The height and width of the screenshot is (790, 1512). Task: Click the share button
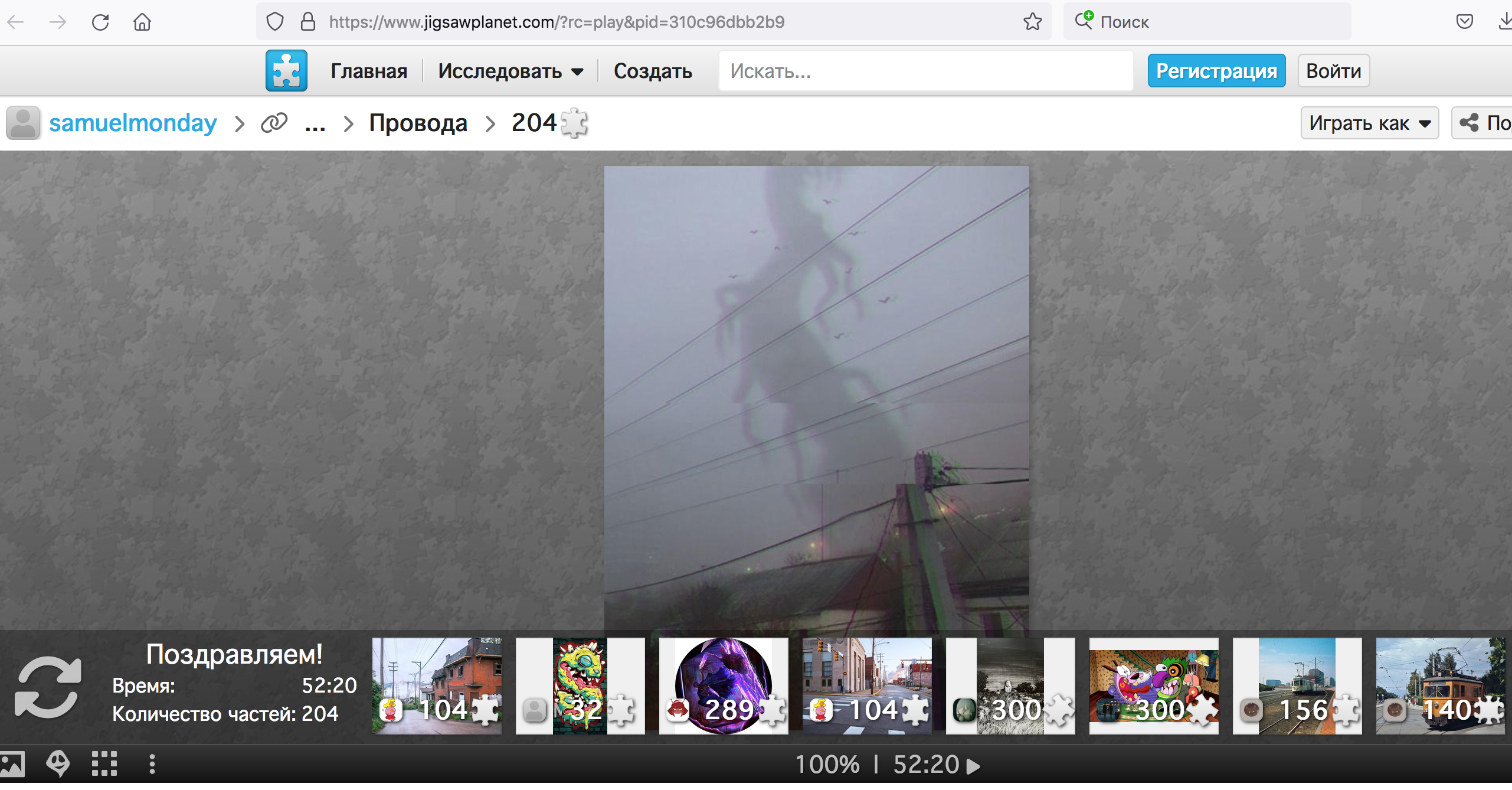(1482, 123)
